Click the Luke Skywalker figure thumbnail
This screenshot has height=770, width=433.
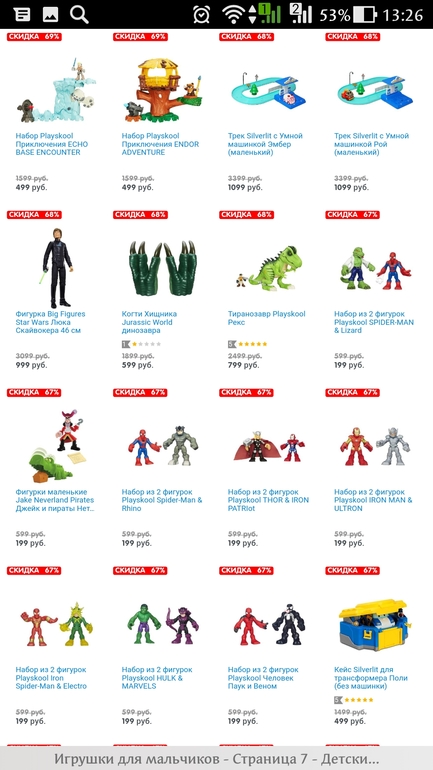[x=58, y=268]
